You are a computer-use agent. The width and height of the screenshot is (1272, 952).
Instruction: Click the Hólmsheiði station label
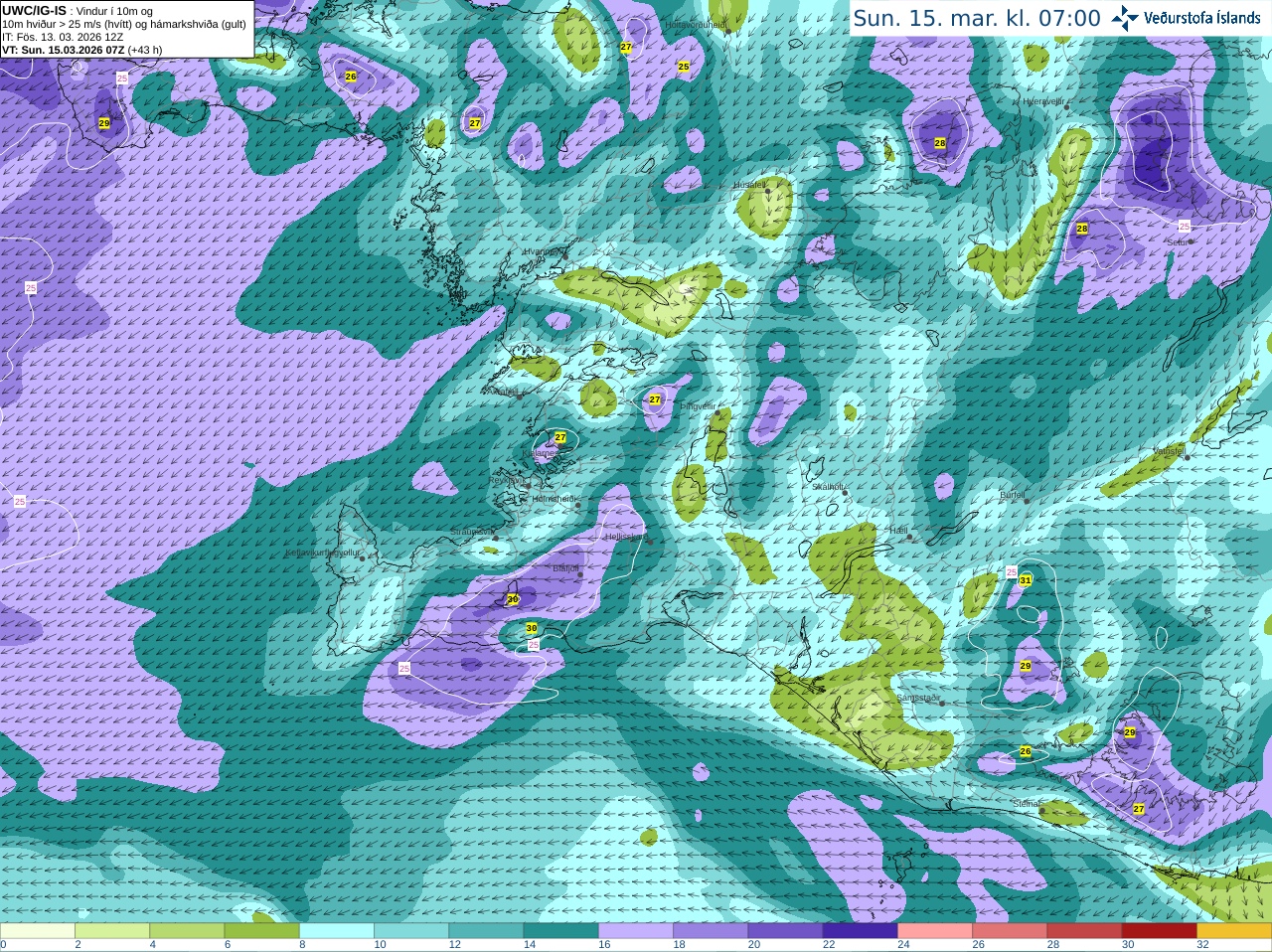click(554, 499)
